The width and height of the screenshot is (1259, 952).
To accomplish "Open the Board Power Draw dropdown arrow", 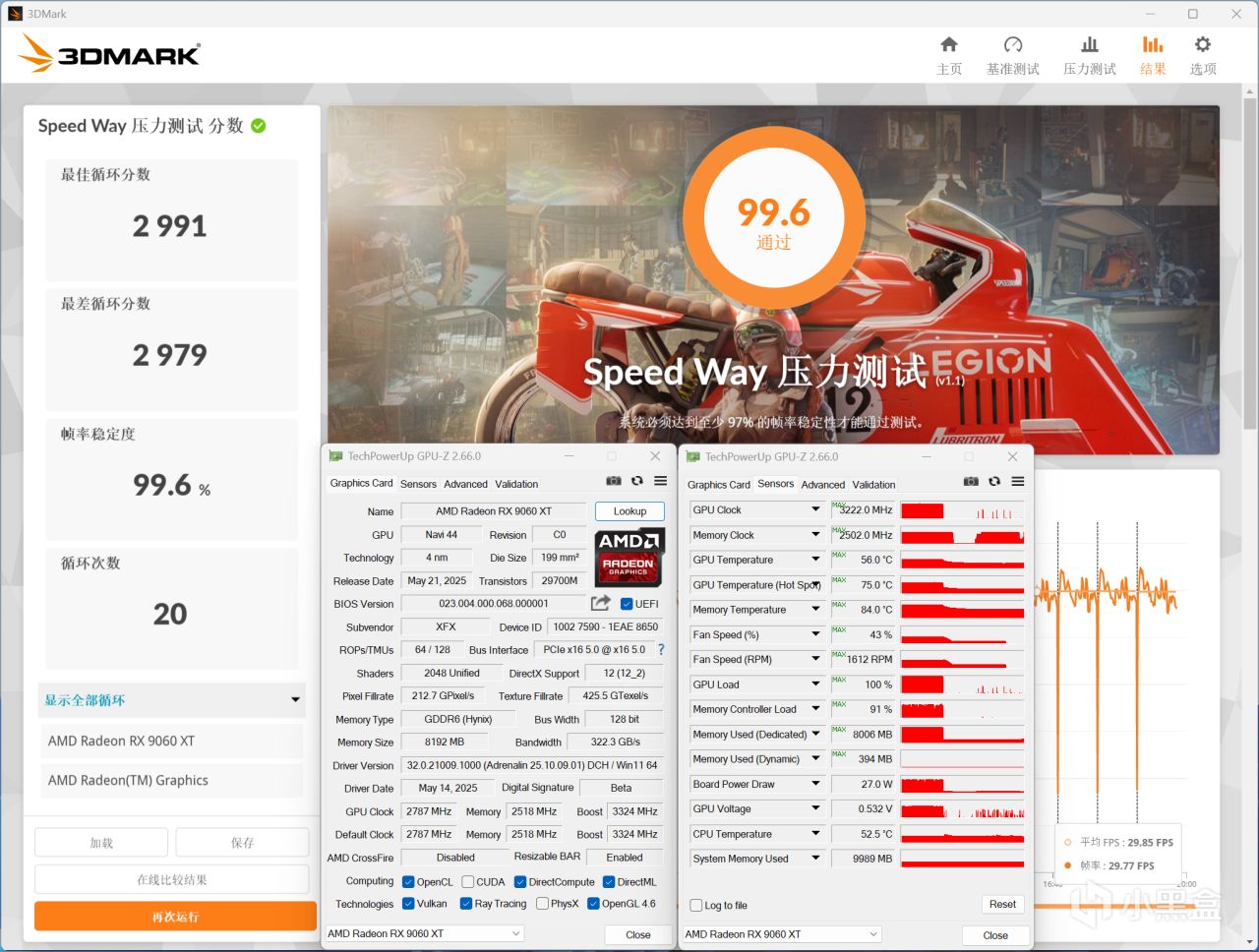I will point(815,784).
